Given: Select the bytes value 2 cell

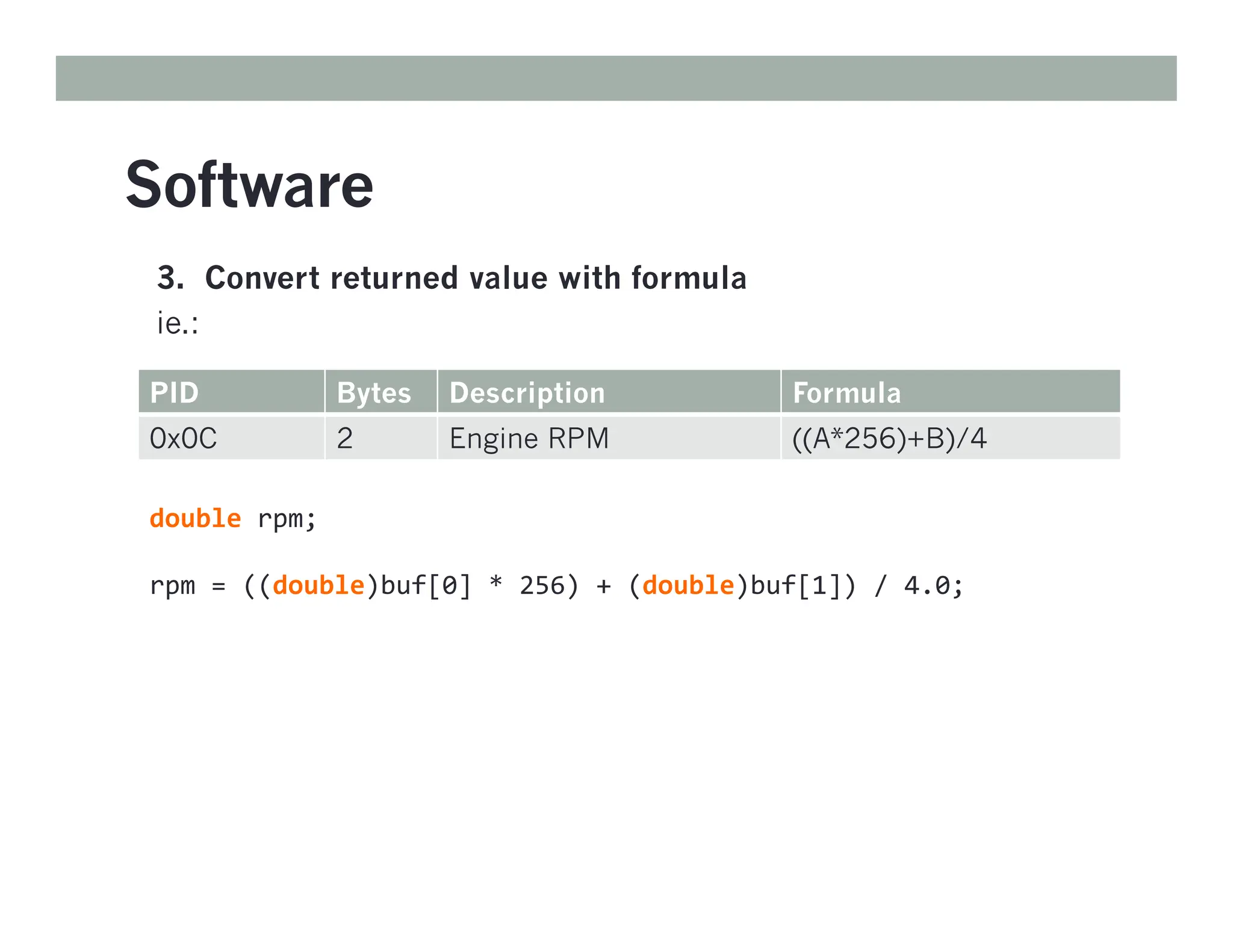Looking at the screenshot, I should tap(345, 438).
